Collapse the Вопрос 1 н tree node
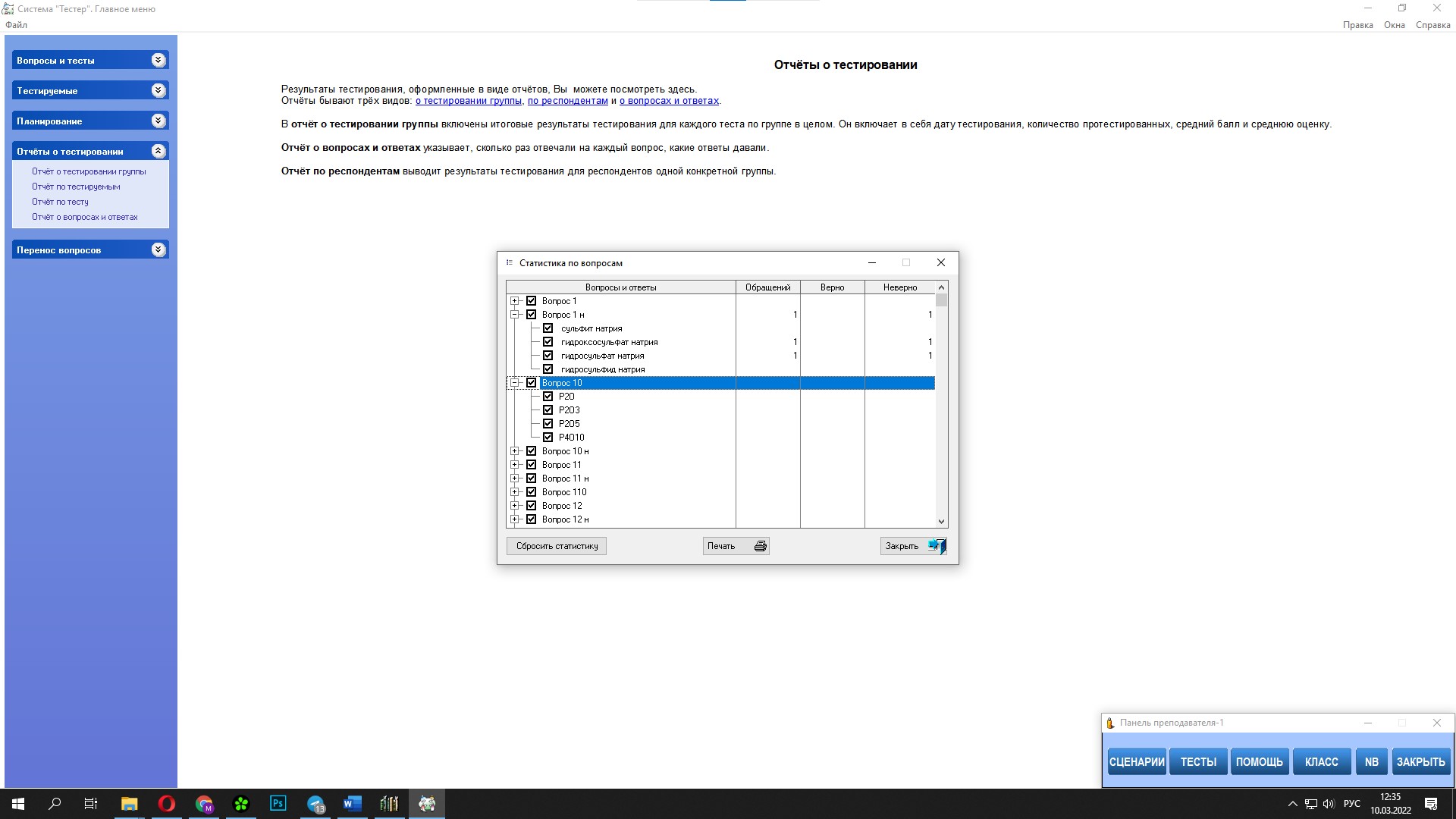Screen dimensions: 1456x819 pyautogui.click(x=515, y=315)
